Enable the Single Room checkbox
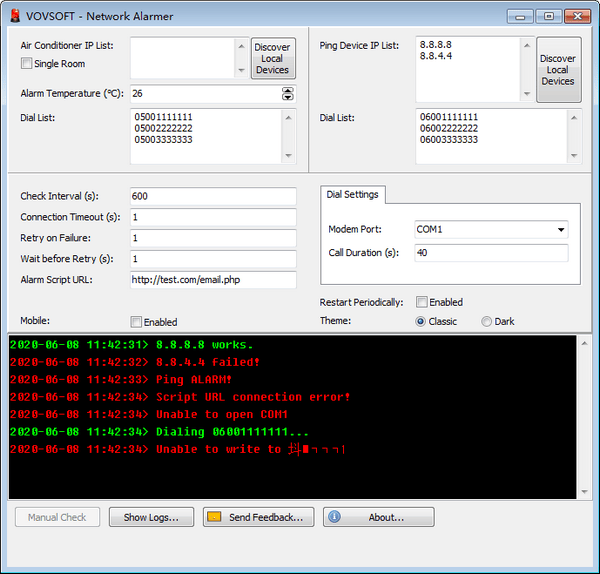The width and height of the screenshot is (600, 574). click(27, 64)
